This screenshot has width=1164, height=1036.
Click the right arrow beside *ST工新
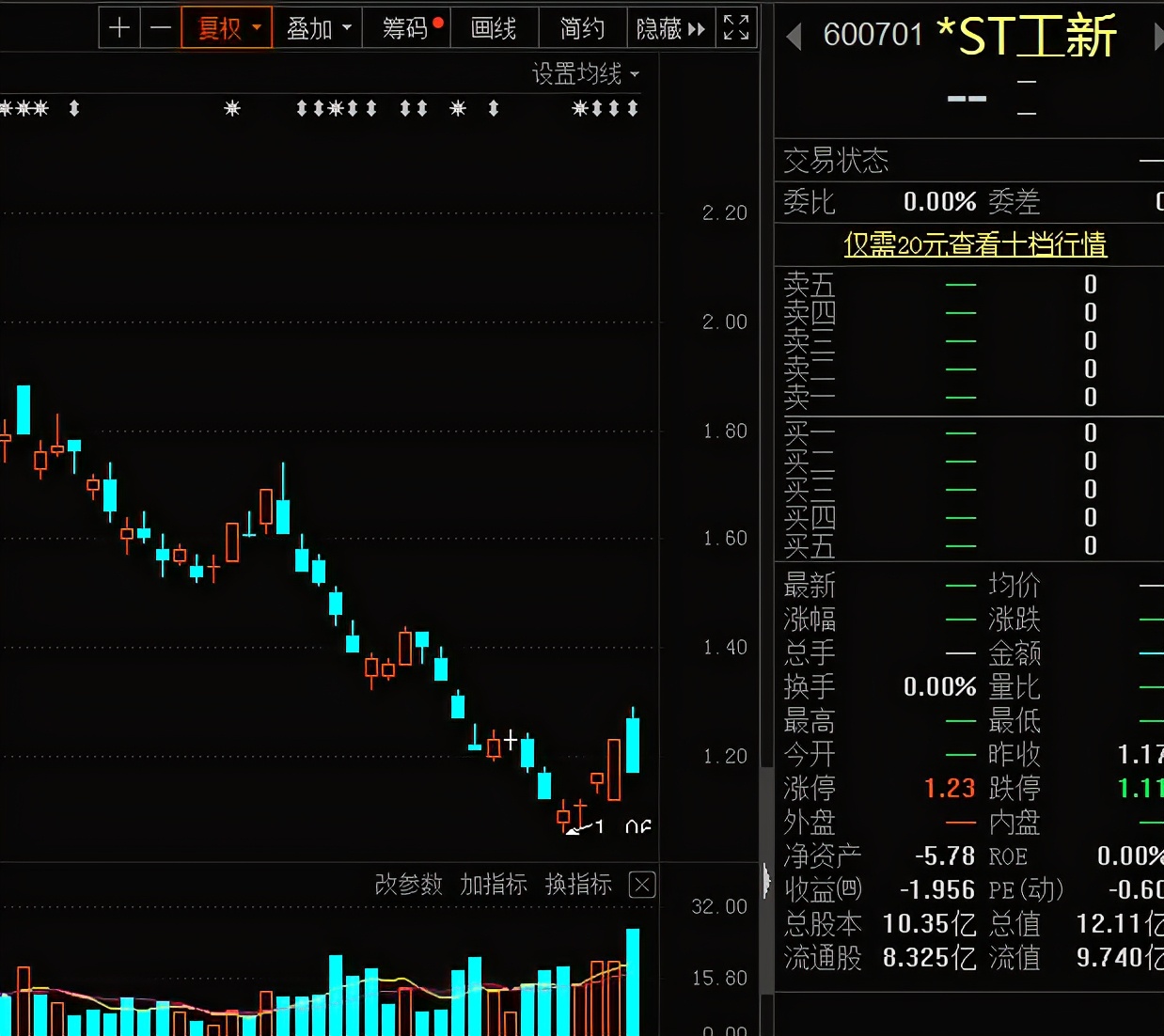click(1156, 34)
